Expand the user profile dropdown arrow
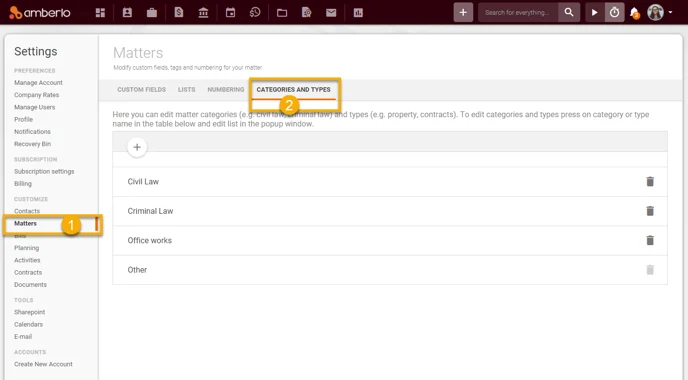This screenshot has width=688, height=380. click(x=670, y=13)
